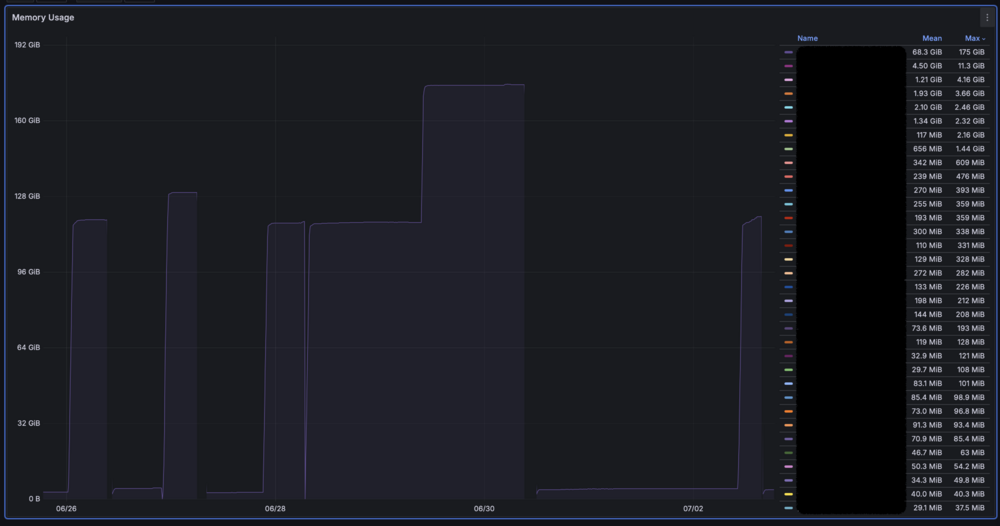Click the 255 MiB mean value
This screenshot has width=1000, height=526.
(x=927, y=204)
